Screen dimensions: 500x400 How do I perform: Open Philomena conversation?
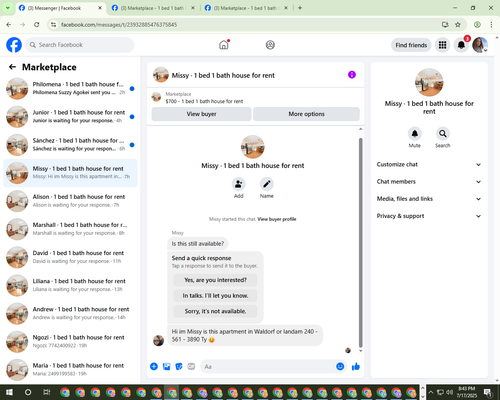pos(70,89)
